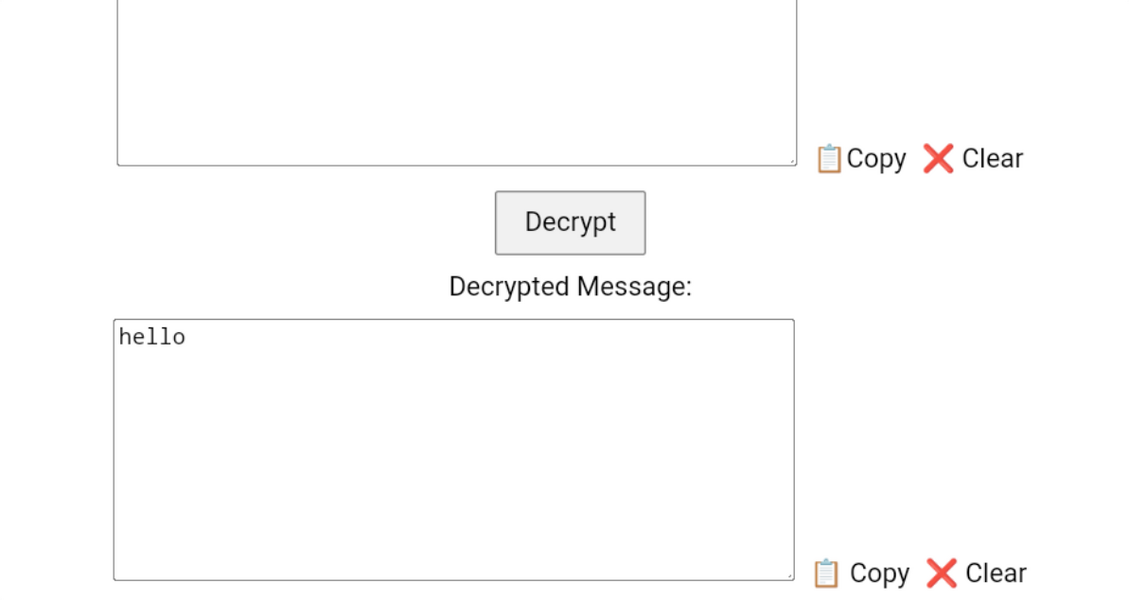This screenshot has height=600, width=1129.
Task: Click the resize grip of the upper text area
Action: 792,161
